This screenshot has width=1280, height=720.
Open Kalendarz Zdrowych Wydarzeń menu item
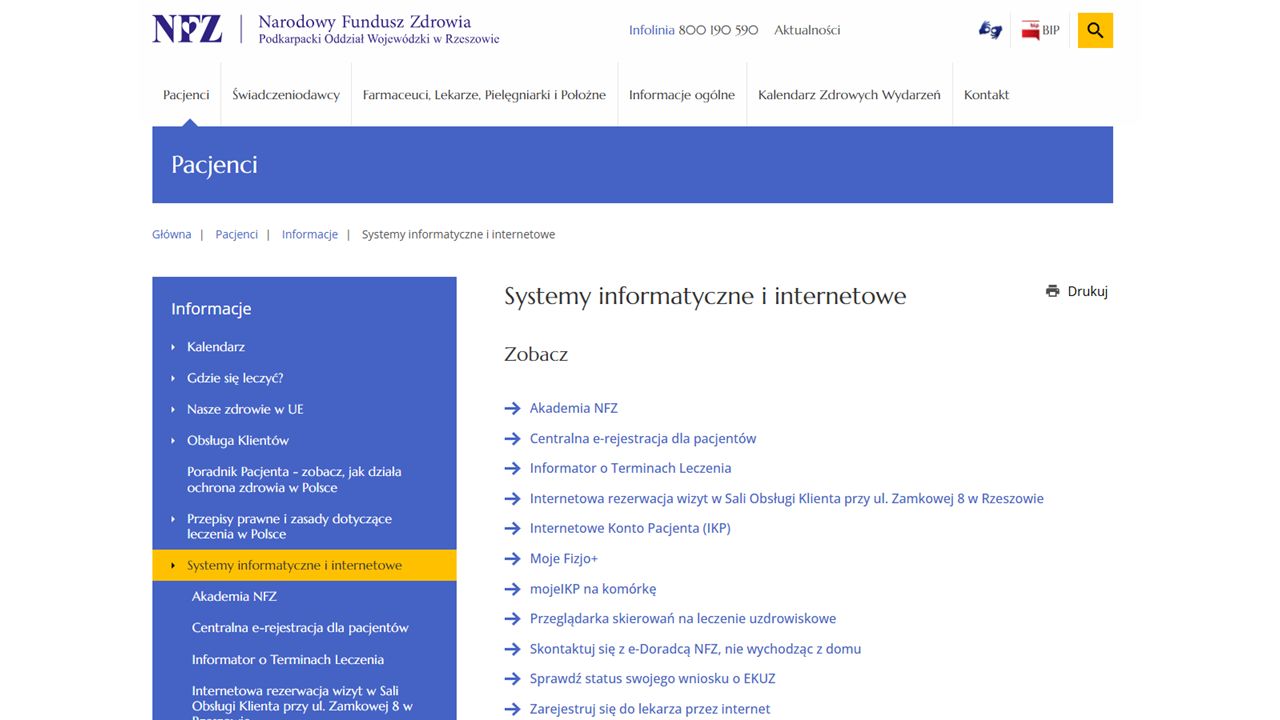[849, 95]
